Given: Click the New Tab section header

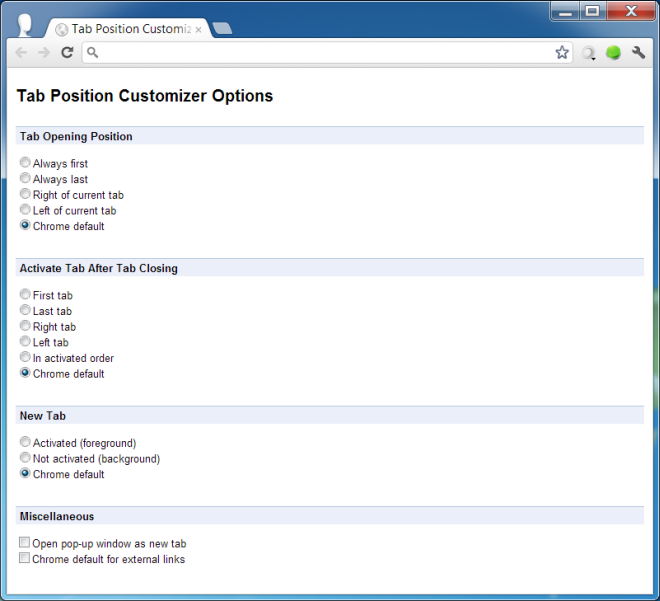Looking at the screenshot, I should pyautogui.click(x=330, y=415).
